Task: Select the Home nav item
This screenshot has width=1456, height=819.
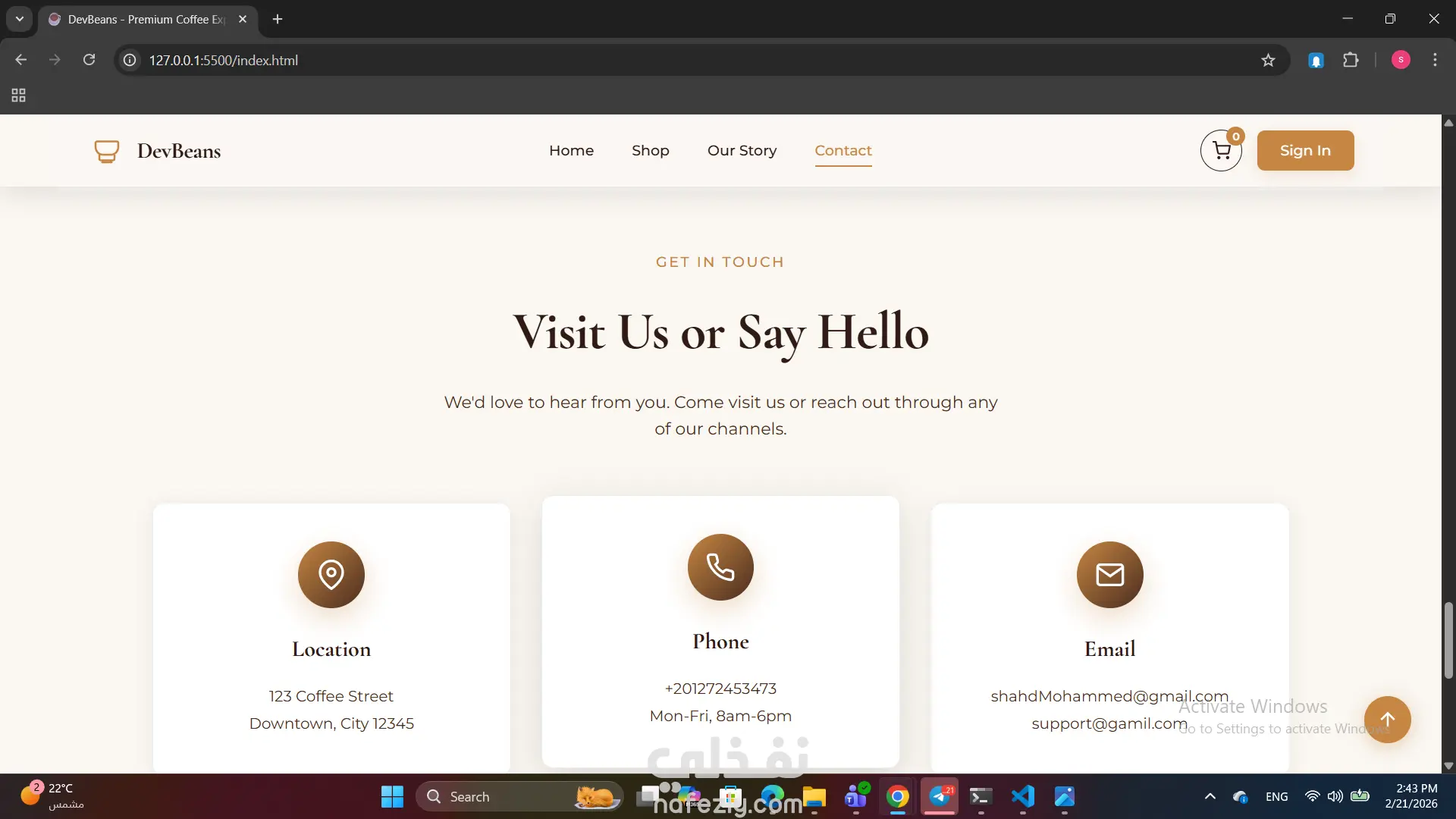Action: (571, 151)
